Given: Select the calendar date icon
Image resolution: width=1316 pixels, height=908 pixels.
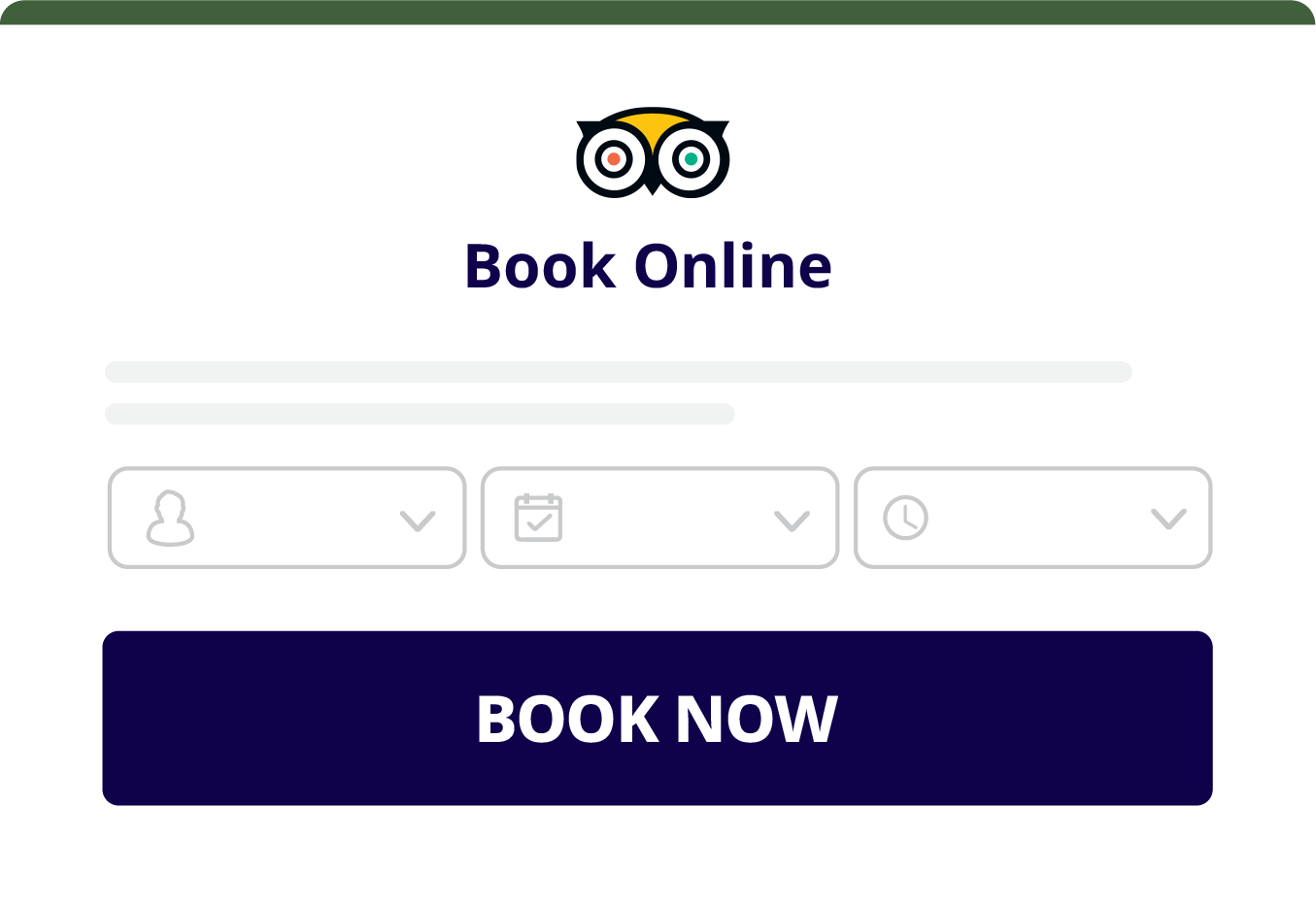Looking at the screenshot, I should 538,518.
